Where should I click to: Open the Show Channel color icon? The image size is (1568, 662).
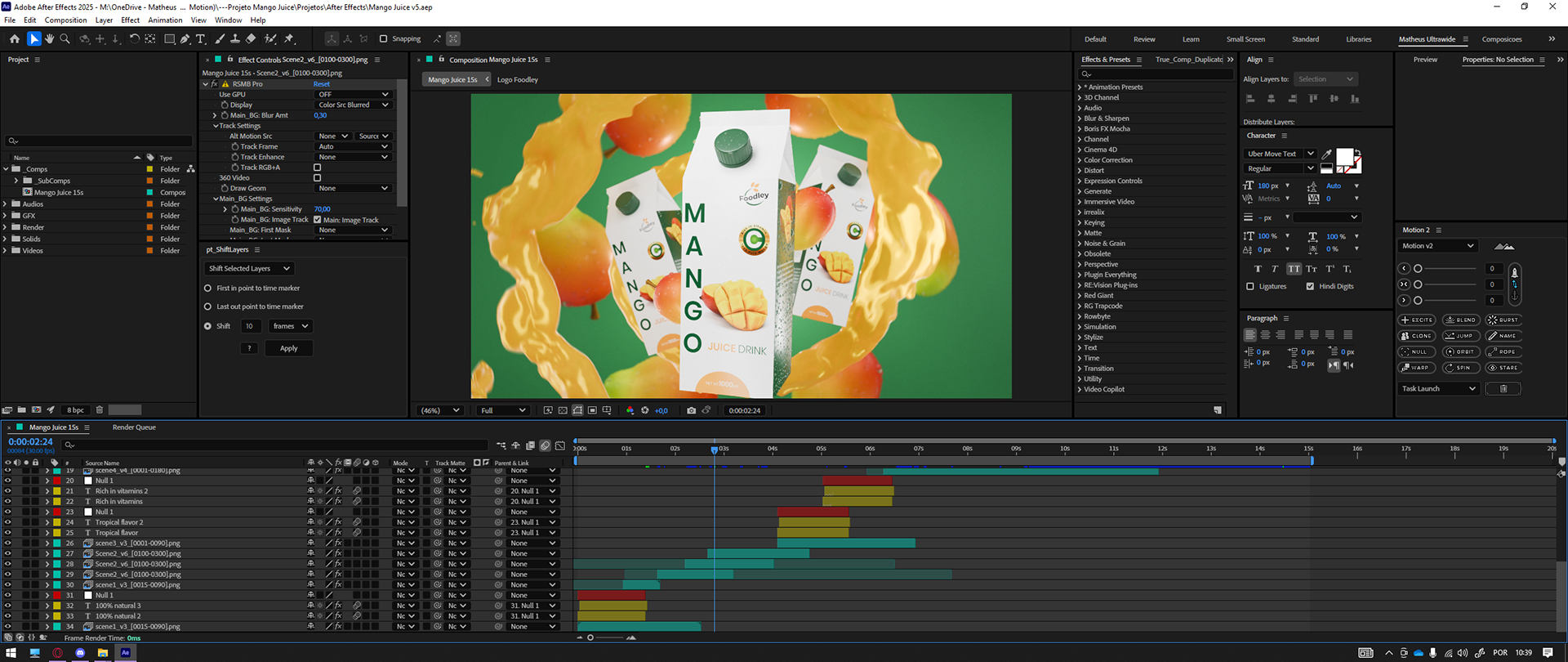[x=630, y=410]
